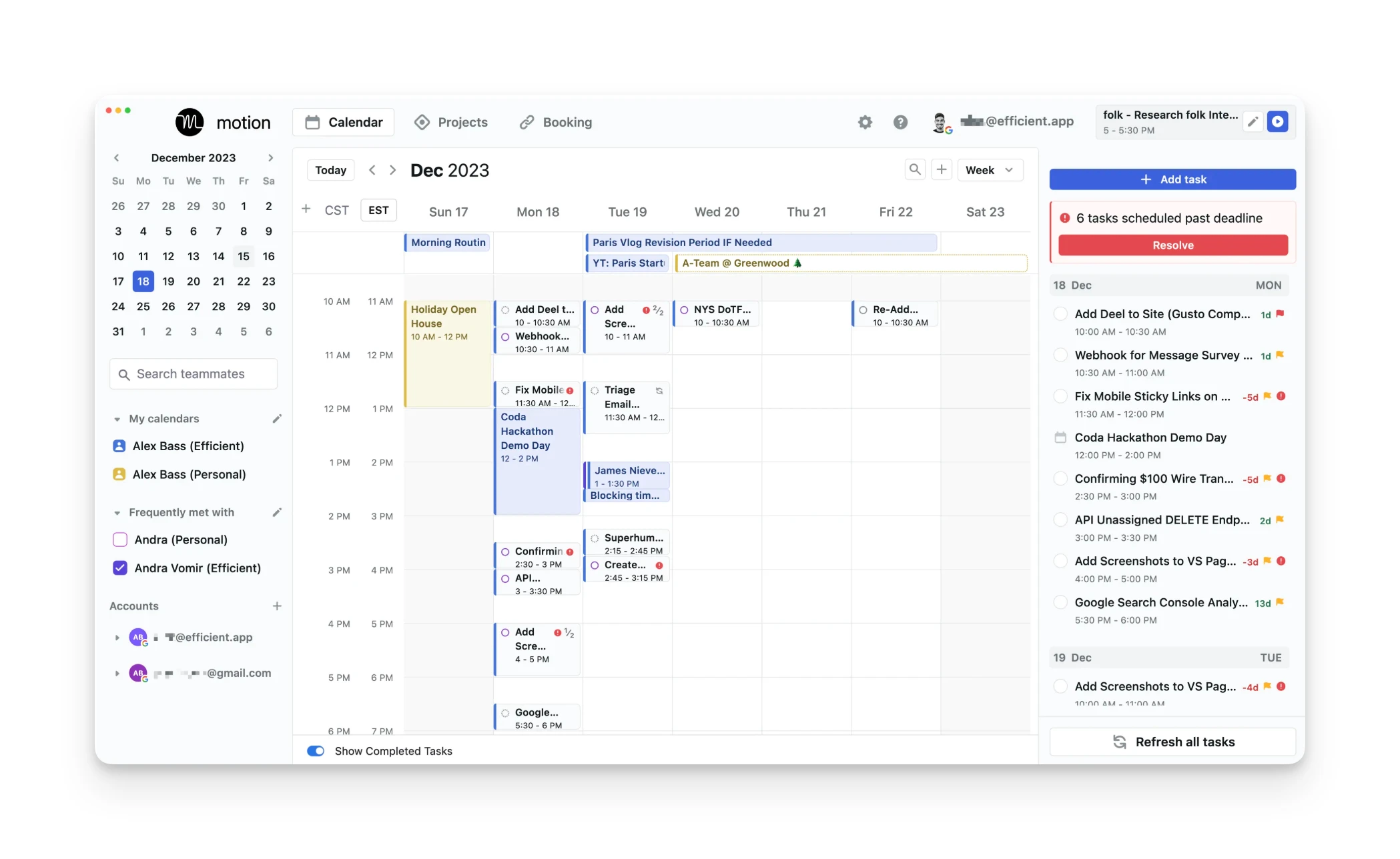The image size is (1400, 859).
Task: Check the Andra (Personal) calendar checkbox
Action: coord(120,540)
